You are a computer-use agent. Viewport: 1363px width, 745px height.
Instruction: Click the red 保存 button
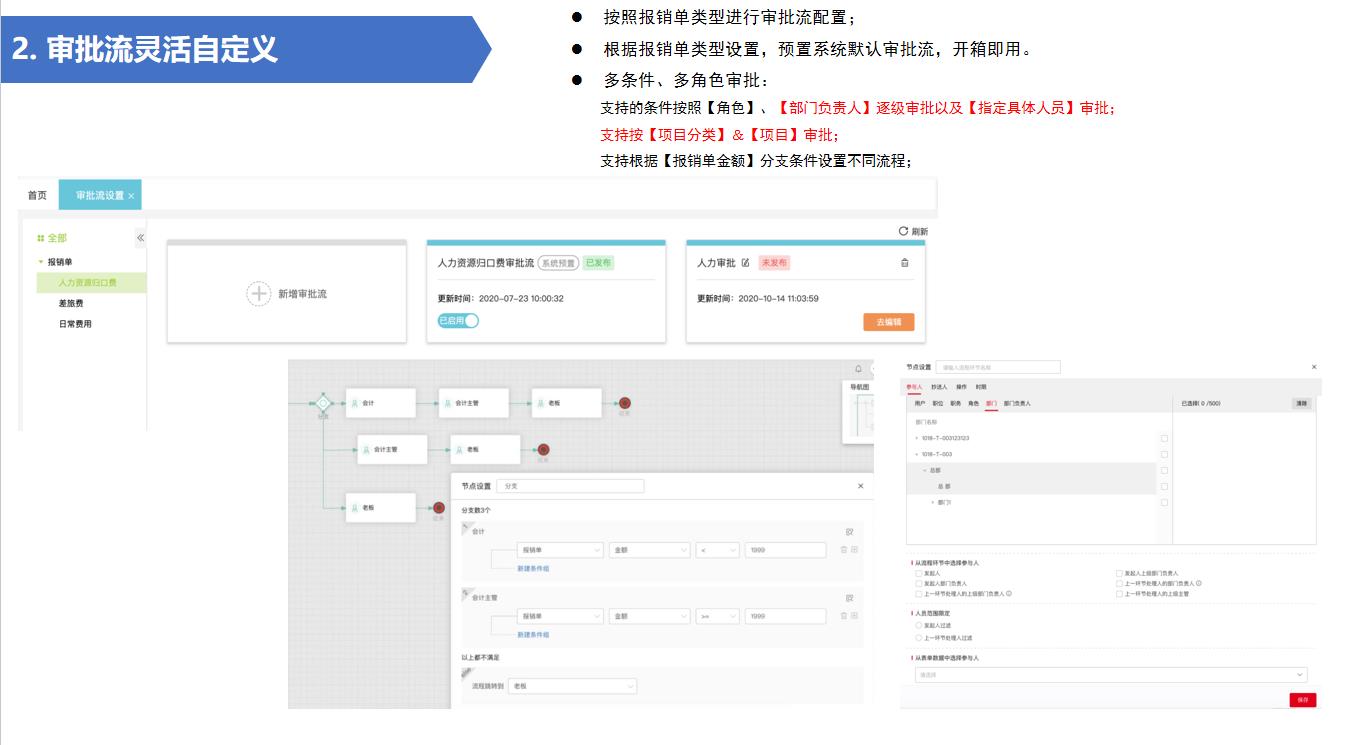click(x=1303, y=700)
